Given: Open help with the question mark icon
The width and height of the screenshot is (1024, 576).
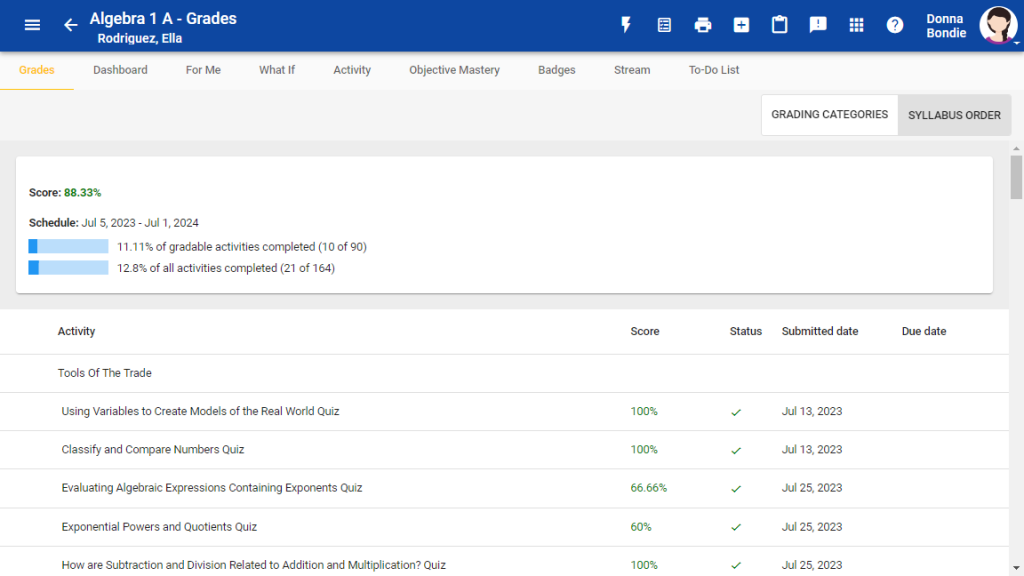Looking at the screenshot, I should [895, 25].
